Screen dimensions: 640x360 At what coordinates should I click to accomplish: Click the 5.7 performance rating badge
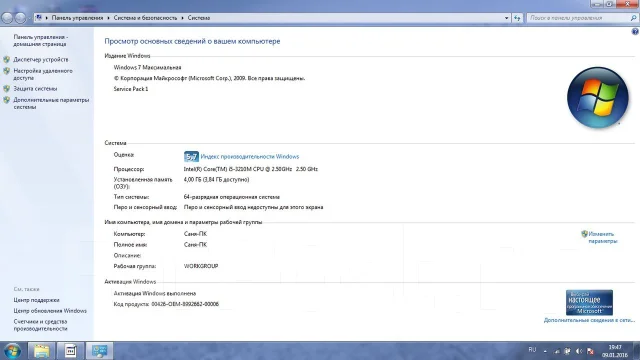coord(191,156)
